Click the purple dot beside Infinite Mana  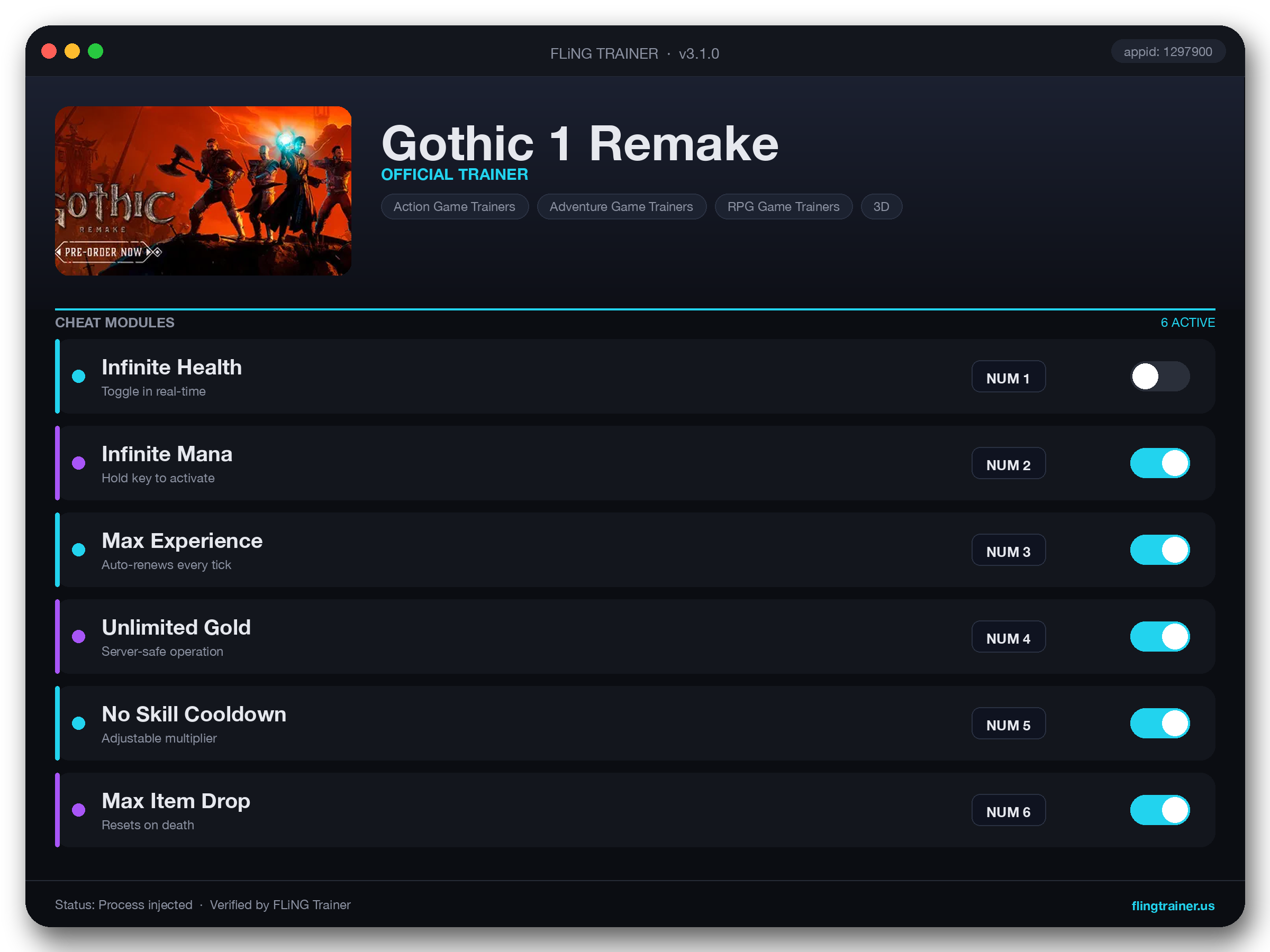[79, 463]
